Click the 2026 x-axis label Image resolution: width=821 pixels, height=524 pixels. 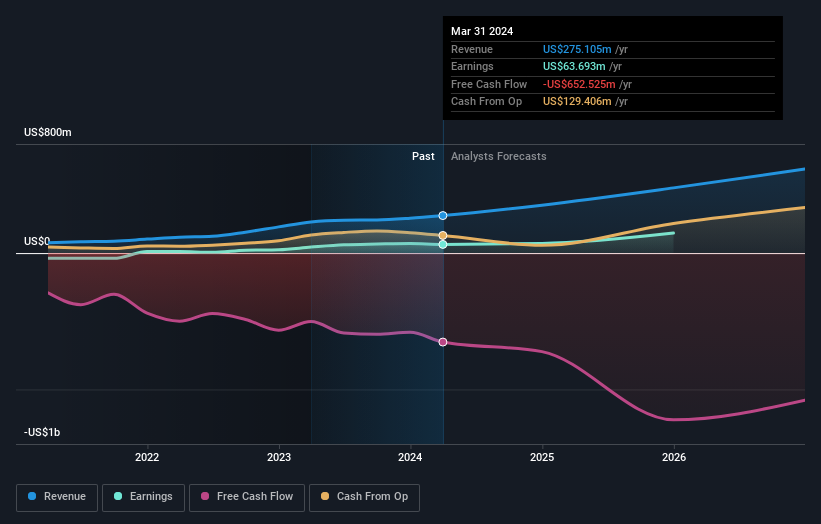[674, 457]
